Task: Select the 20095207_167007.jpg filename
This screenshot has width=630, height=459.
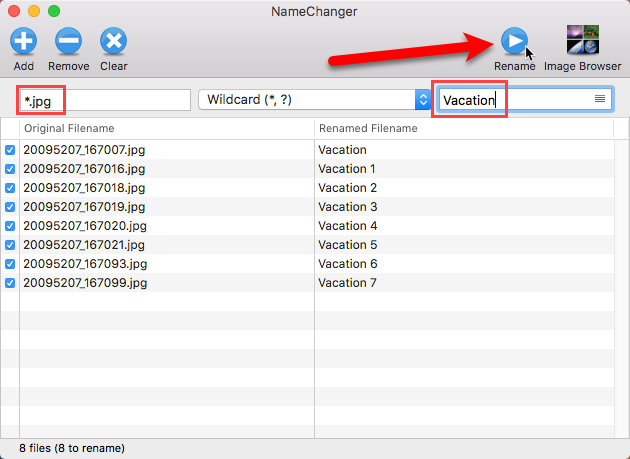Action: 84,150
